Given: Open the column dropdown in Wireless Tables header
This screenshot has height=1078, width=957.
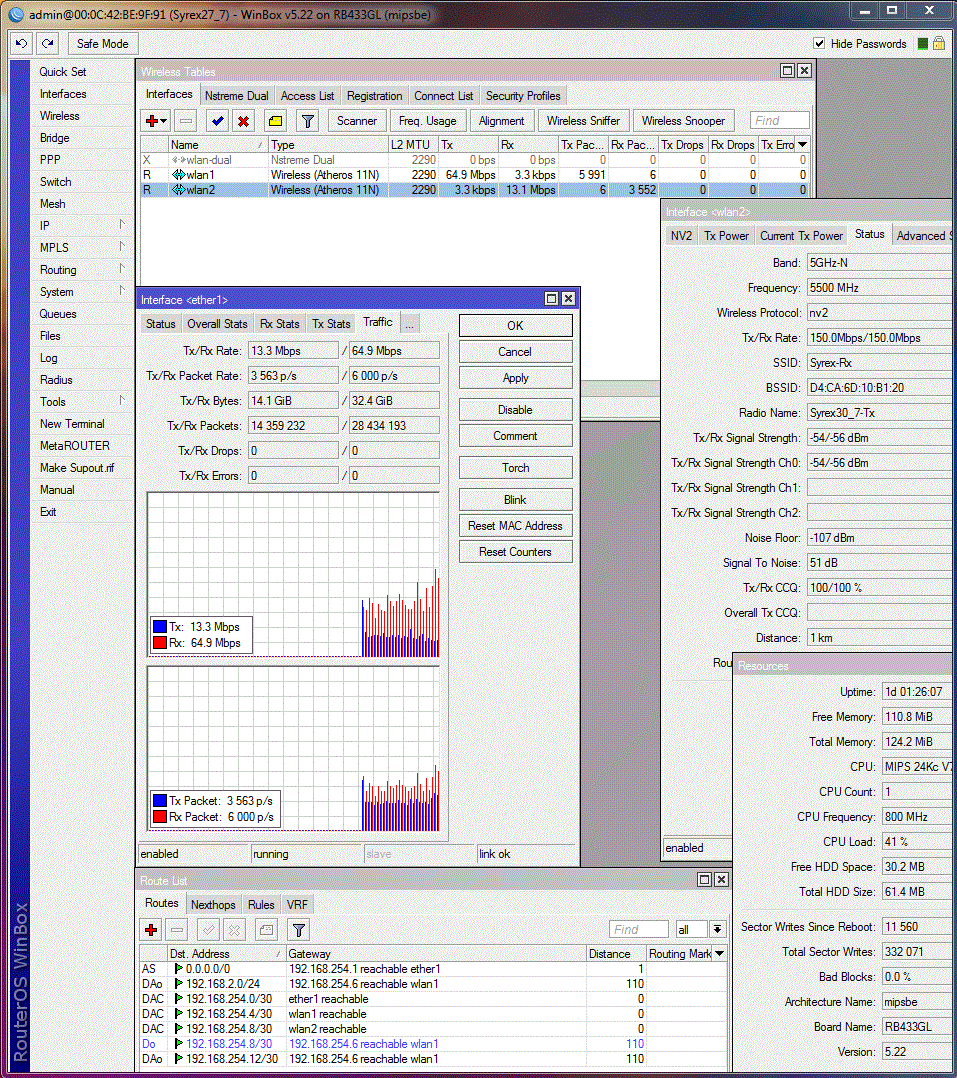Looking at the screenshot, I should point(802,144).
